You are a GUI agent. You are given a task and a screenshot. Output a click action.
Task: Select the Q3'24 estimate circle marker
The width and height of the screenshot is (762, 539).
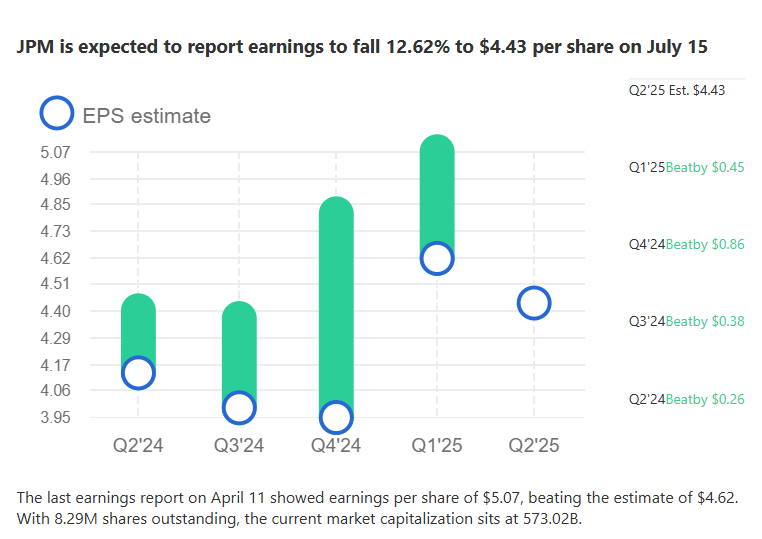(x=239, y=407)
